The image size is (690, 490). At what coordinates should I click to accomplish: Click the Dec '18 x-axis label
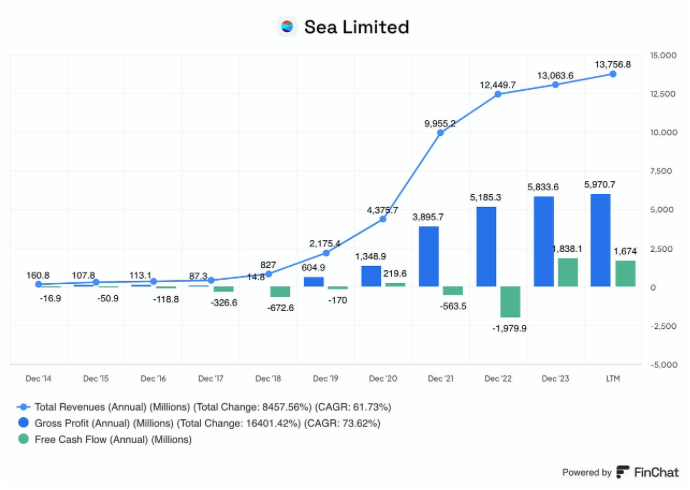click(x=268, y=378)
